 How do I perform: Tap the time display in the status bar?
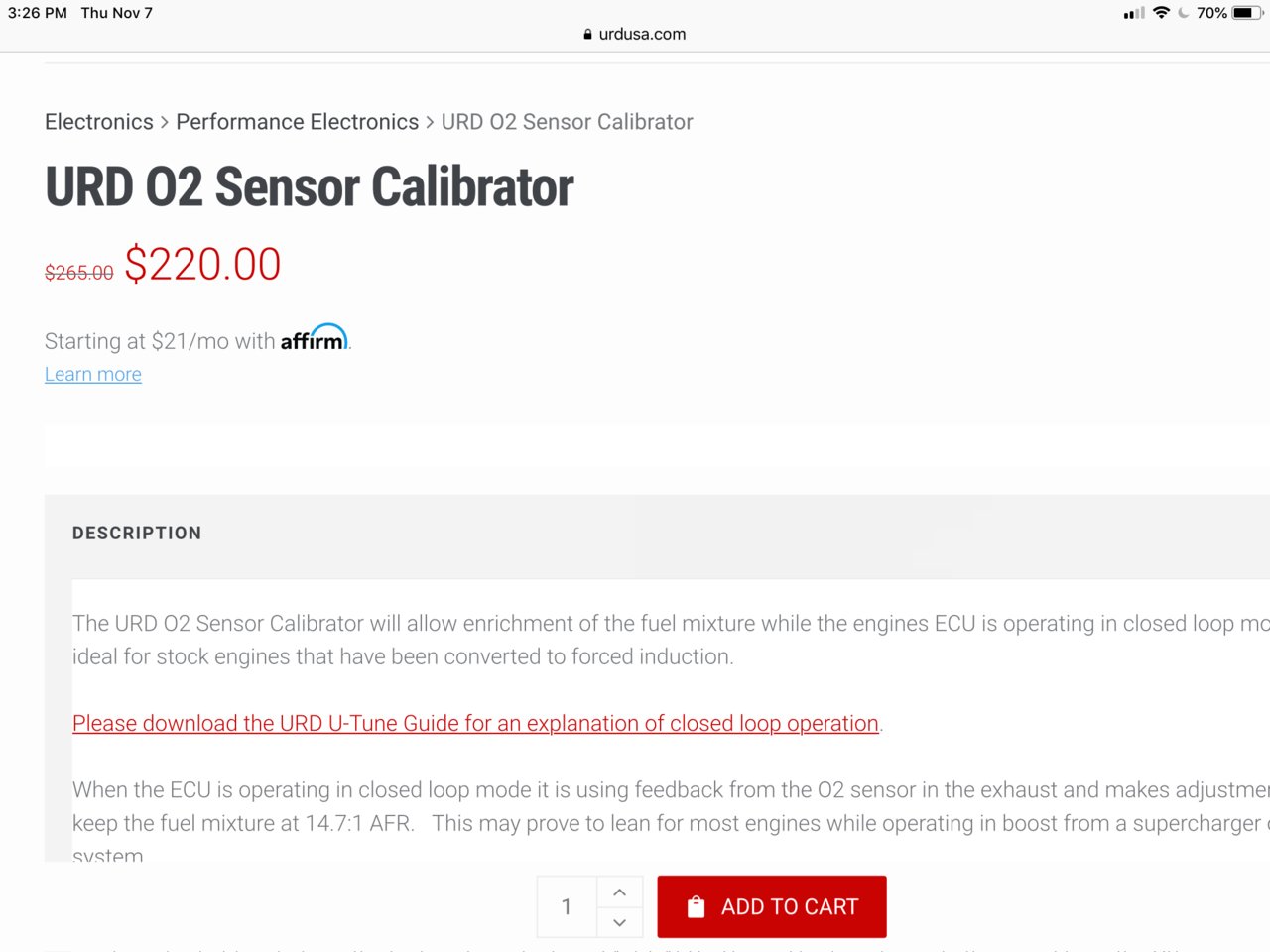coord(38,13)
